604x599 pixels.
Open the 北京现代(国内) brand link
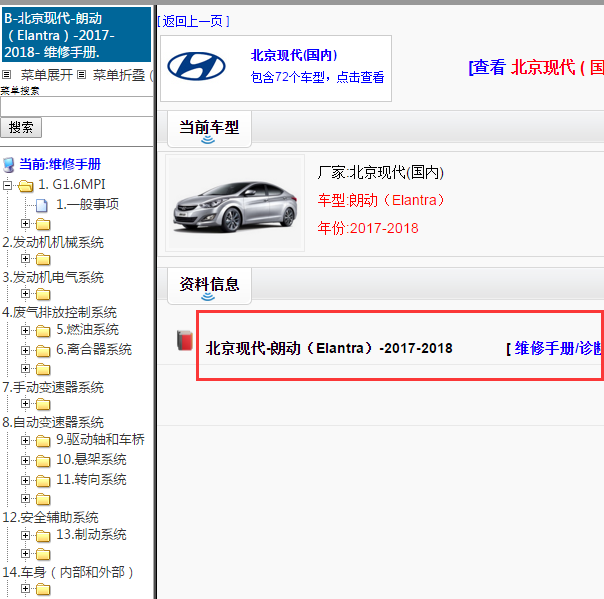point(294,55)
